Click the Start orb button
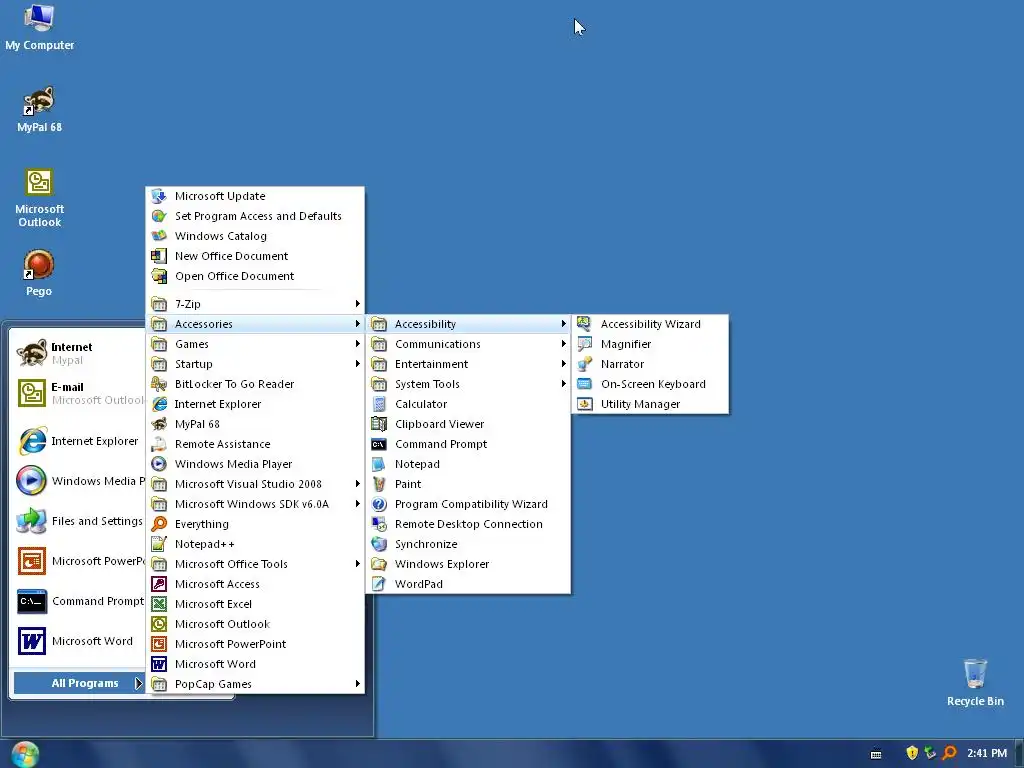 25,754
